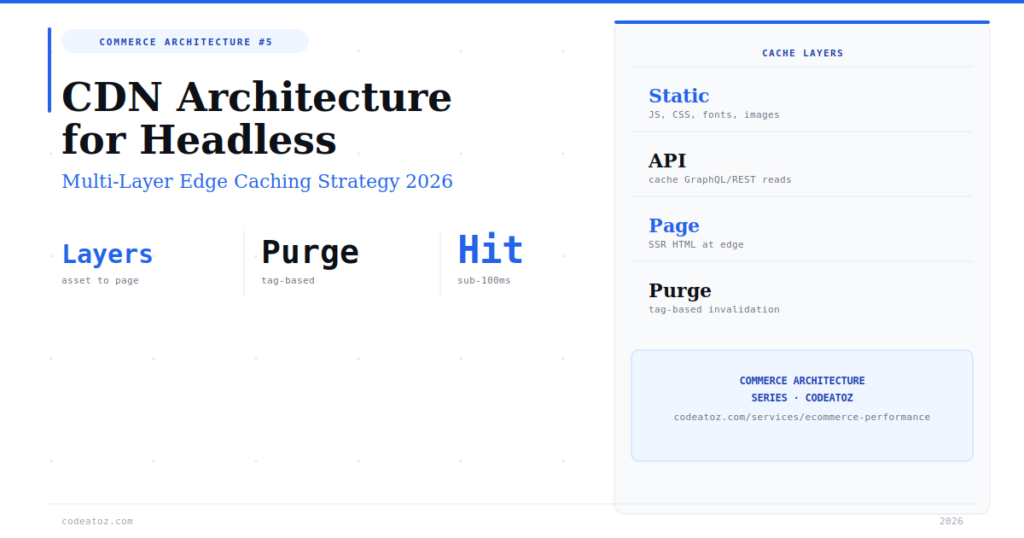
Task: Open the codeatoz.com/services/ecommerce-performance link
Action: (802, 417)
